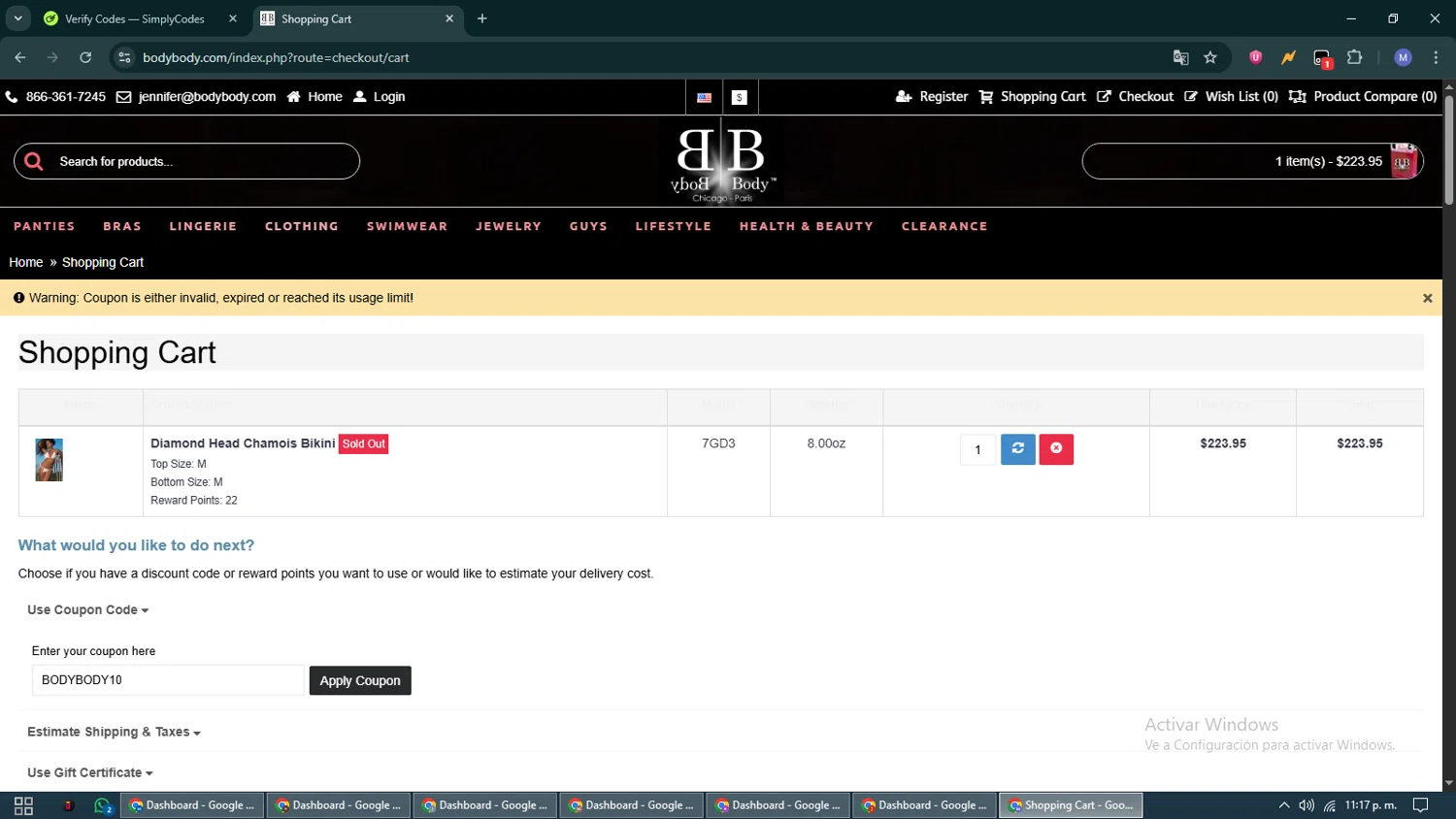
Task: Click the Apply Coupon button
Action: pyautogui.click(x=360, y=680)
